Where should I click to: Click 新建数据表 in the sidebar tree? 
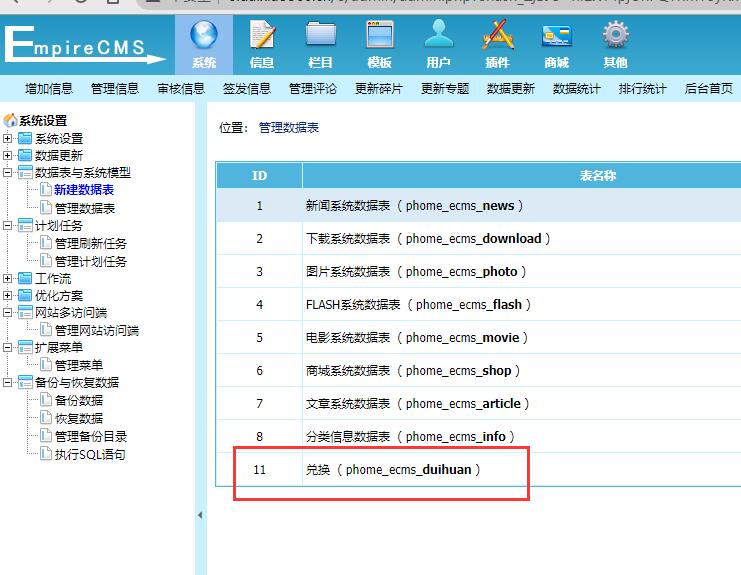[x=84, y=190]
